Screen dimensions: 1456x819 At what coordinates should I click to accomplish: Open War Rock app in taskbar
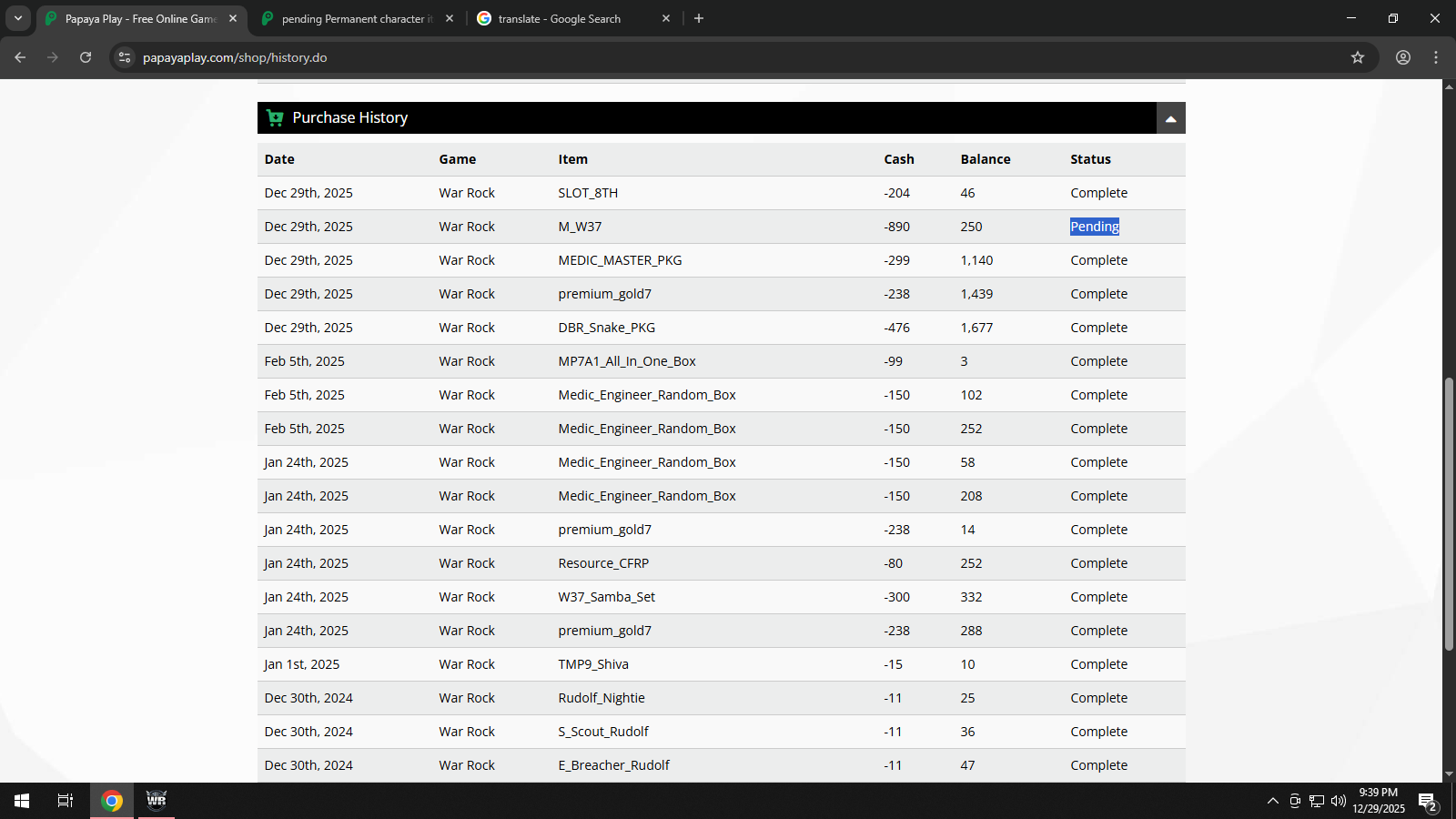tap(157, 801)
